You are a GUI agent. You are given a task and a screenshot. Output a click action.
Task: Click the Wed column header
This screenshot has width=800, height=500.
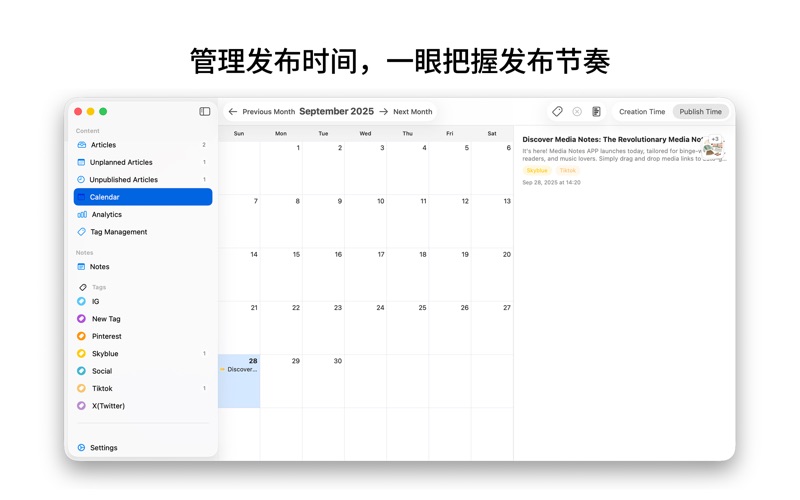click(365, 133)
